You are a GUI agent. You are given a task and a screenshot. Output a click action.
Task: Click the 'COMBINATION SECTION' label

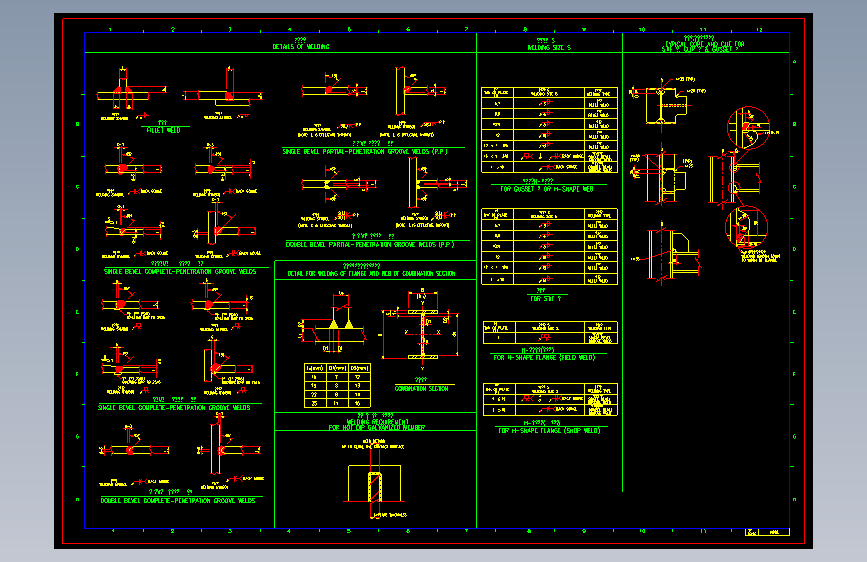tap(421, 389)
